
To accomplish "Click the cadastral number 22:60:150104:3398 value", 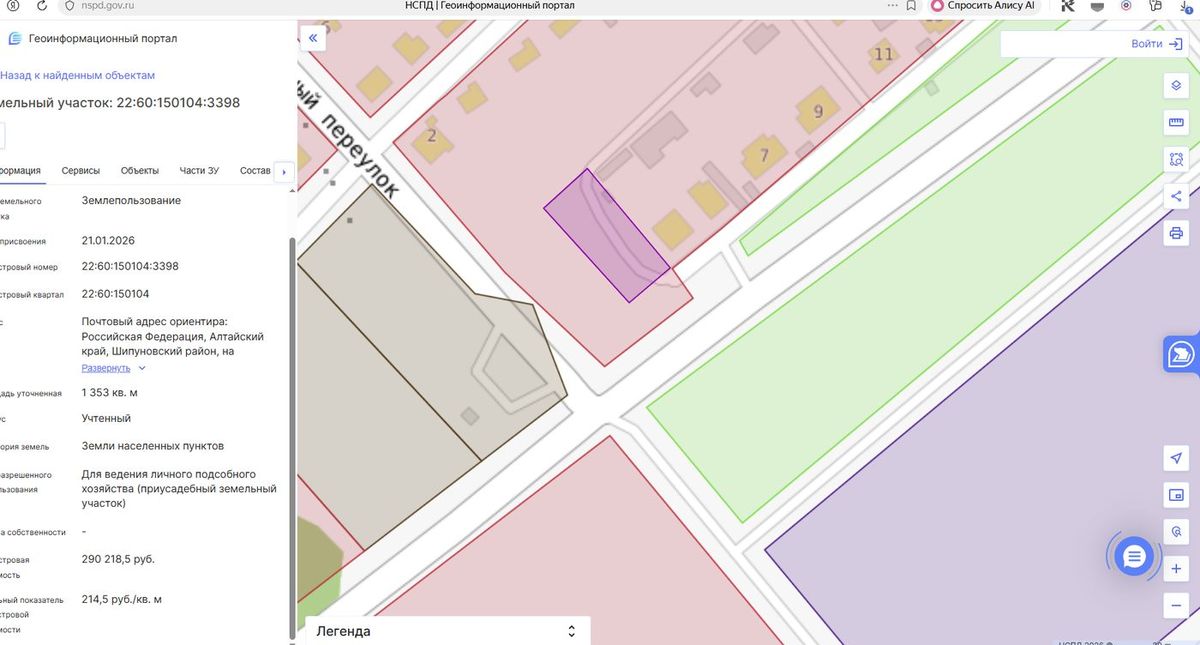I will click(x=130, y=266).
